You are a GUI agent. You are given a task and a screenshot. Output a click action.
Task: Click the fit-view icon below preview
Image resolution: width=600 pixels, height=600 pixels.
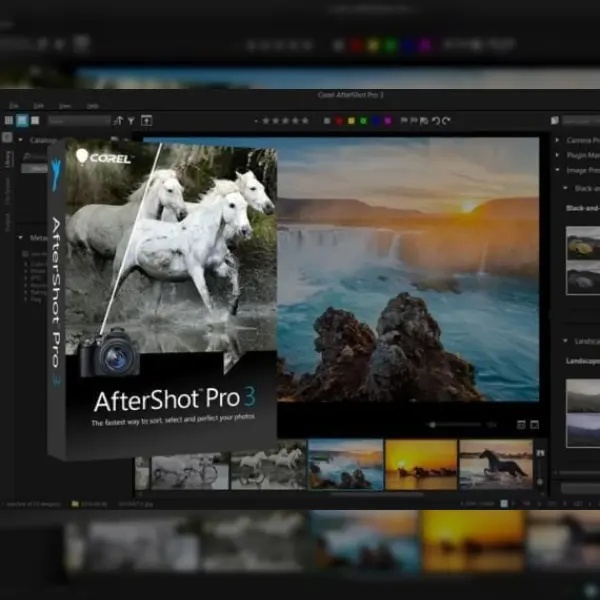[520, 424]
